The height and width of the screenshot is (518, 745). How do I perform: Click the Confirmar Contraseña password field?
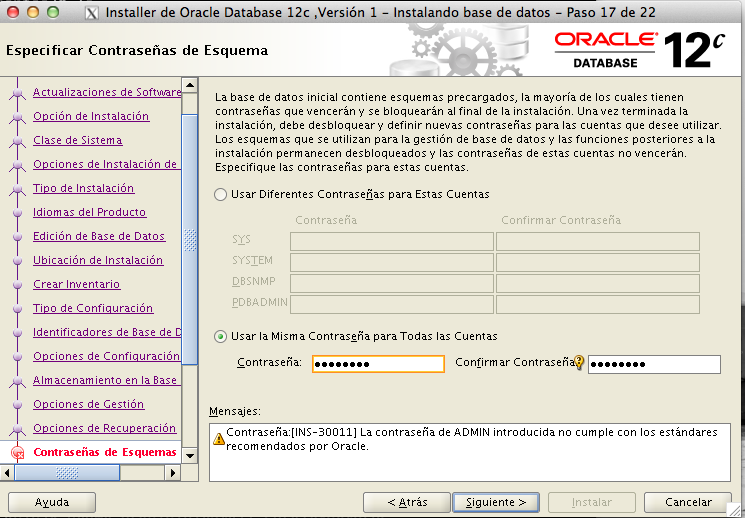coord(654,365)
